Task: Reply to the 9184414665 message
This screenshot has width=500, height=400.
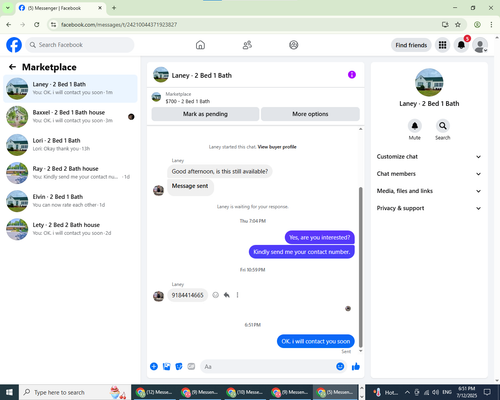Action: [x=227, y=295]
